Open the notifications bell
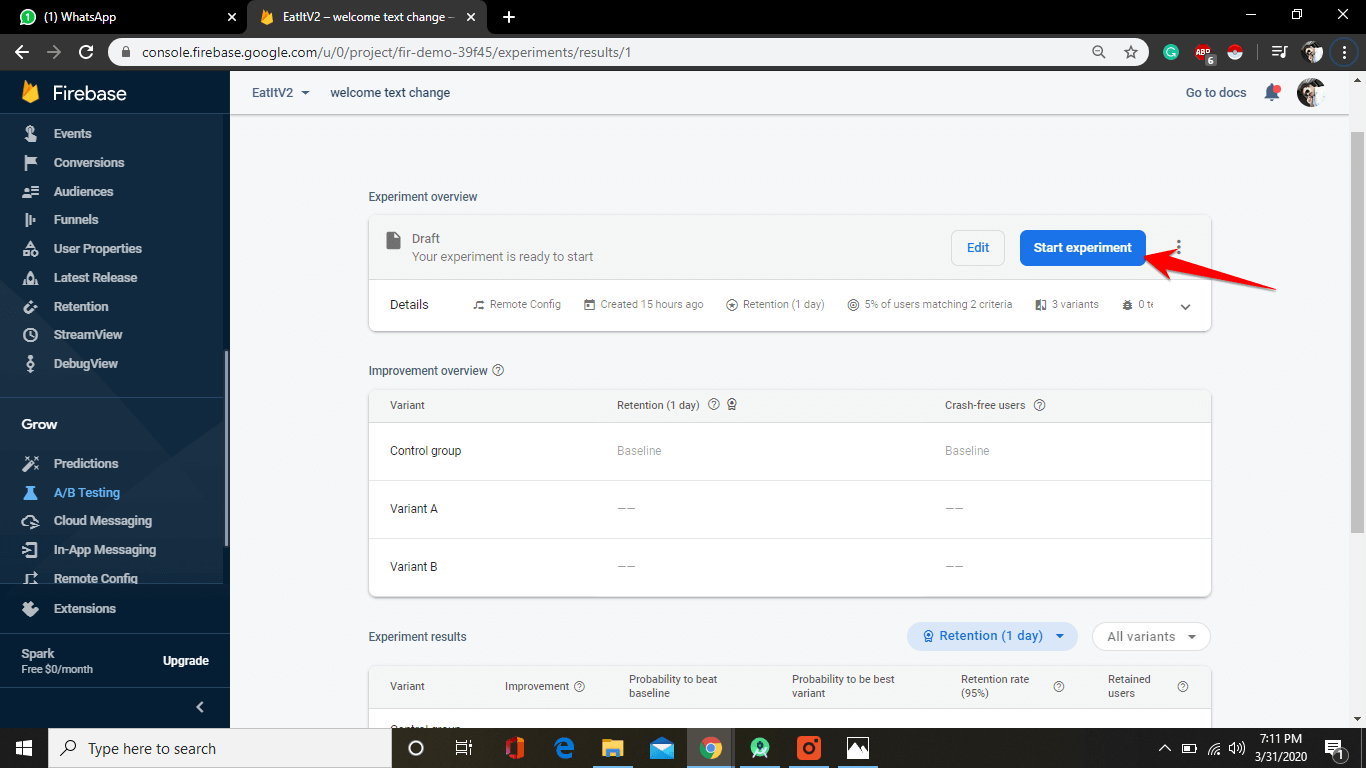This screenshot has width=1366, height=768. [x=1272, y=92]
